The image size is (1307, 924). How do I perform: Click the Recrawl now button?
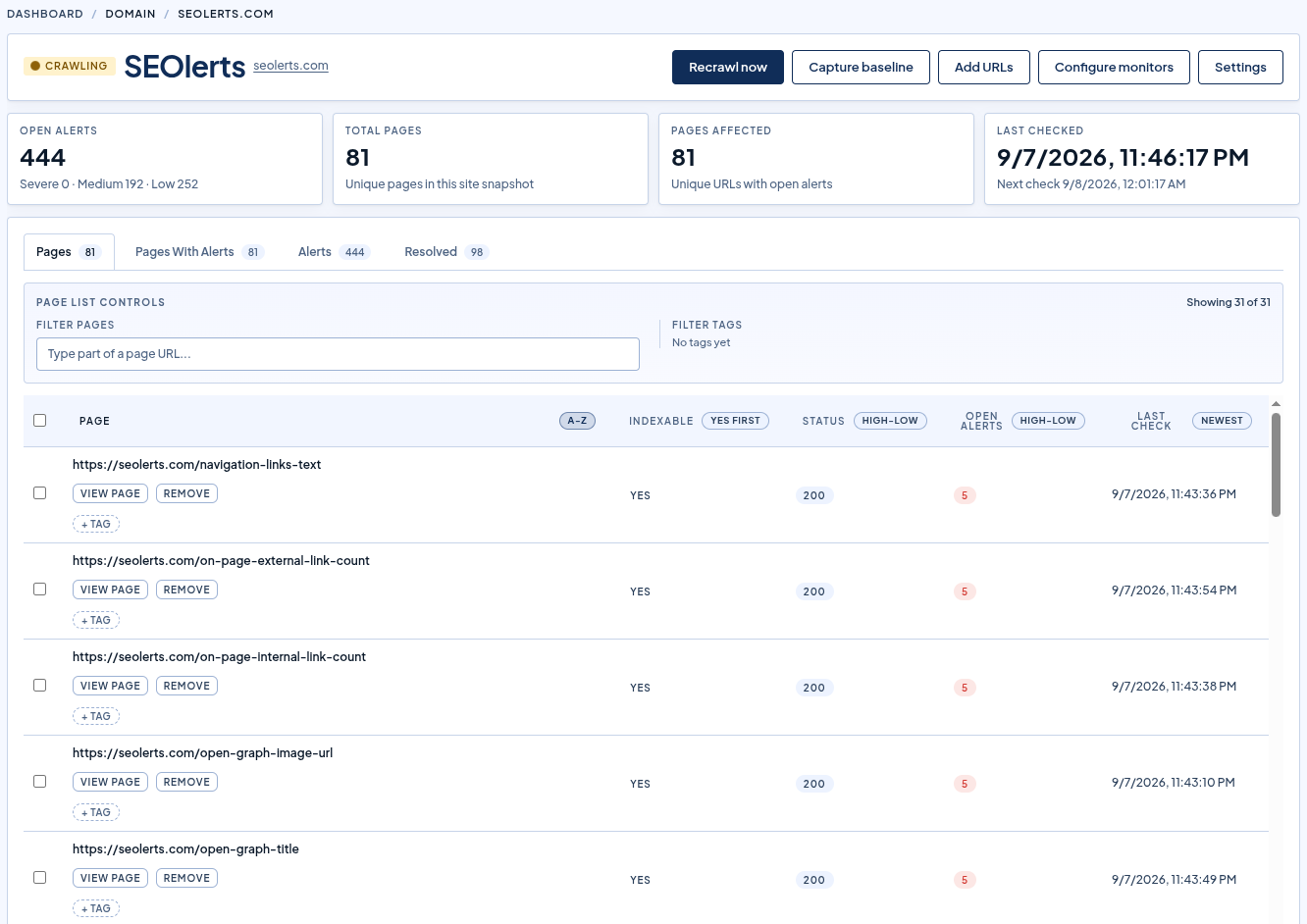[x=728, y=68]
